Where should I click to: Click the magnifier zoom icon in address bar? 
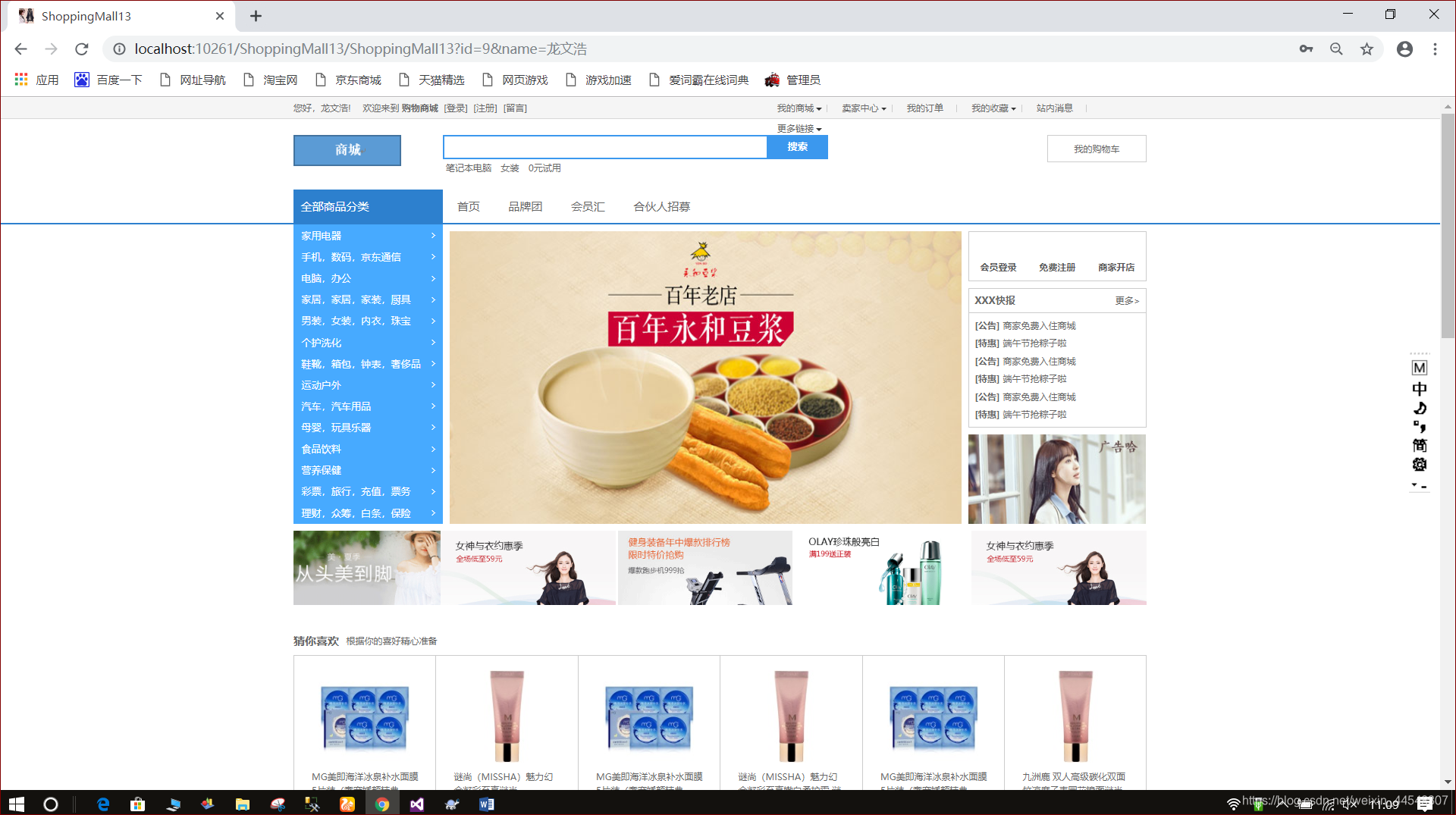coord(1336,49)
